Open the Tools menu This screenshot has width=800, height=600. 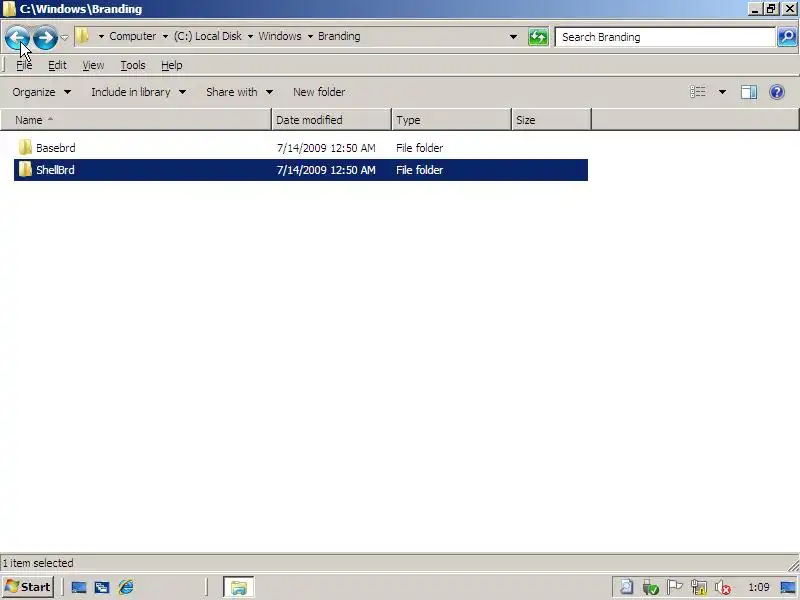click(133, 65)
